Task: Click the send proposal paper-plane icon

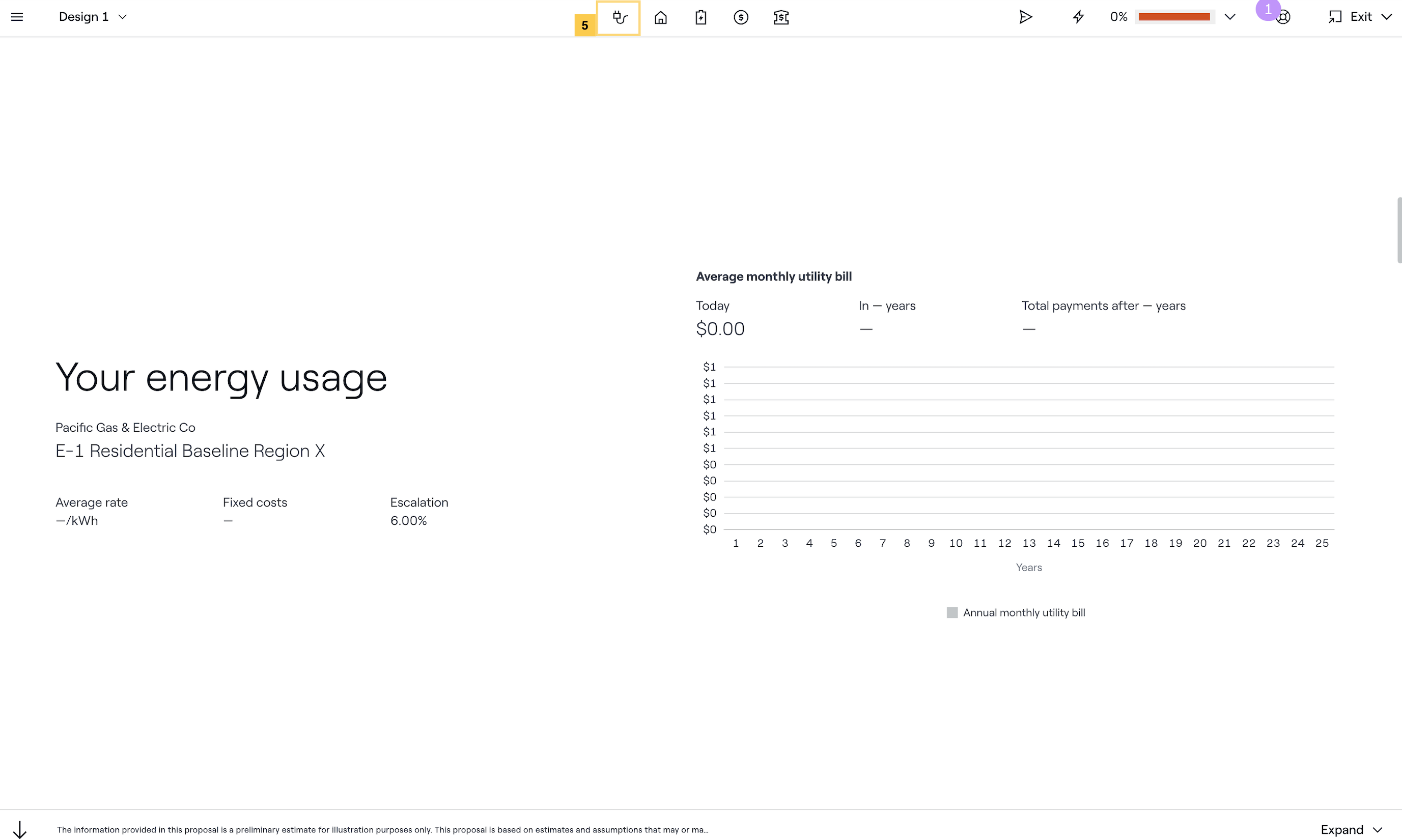Action: click(x=1025, y=17)
